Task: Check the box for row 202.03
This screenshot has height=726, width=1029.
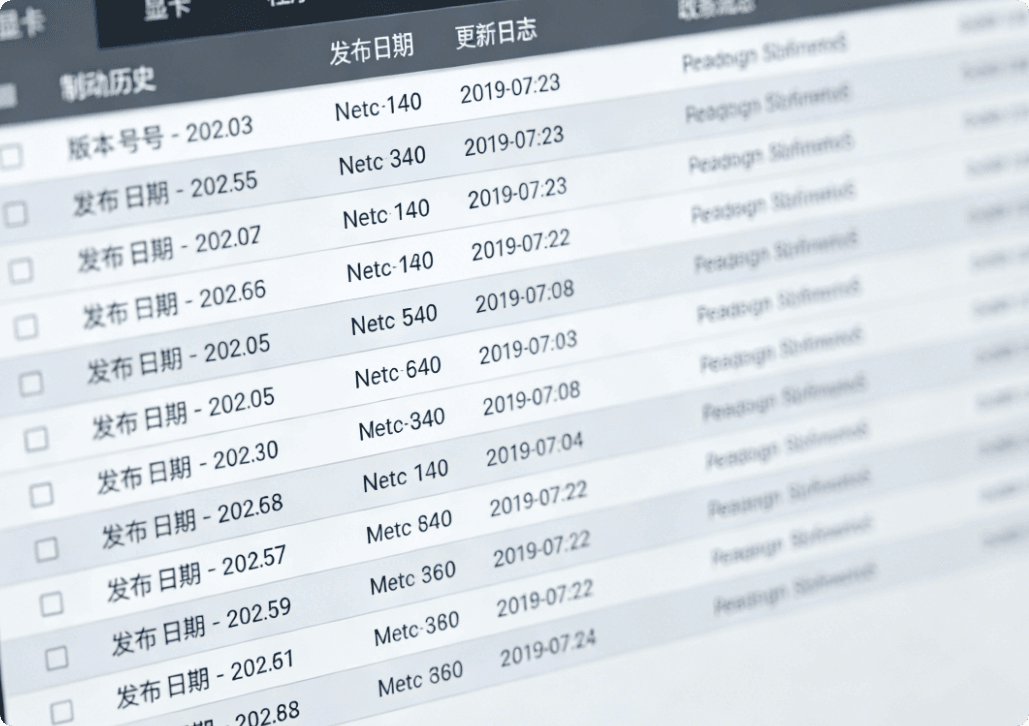Action: [10, 155]
